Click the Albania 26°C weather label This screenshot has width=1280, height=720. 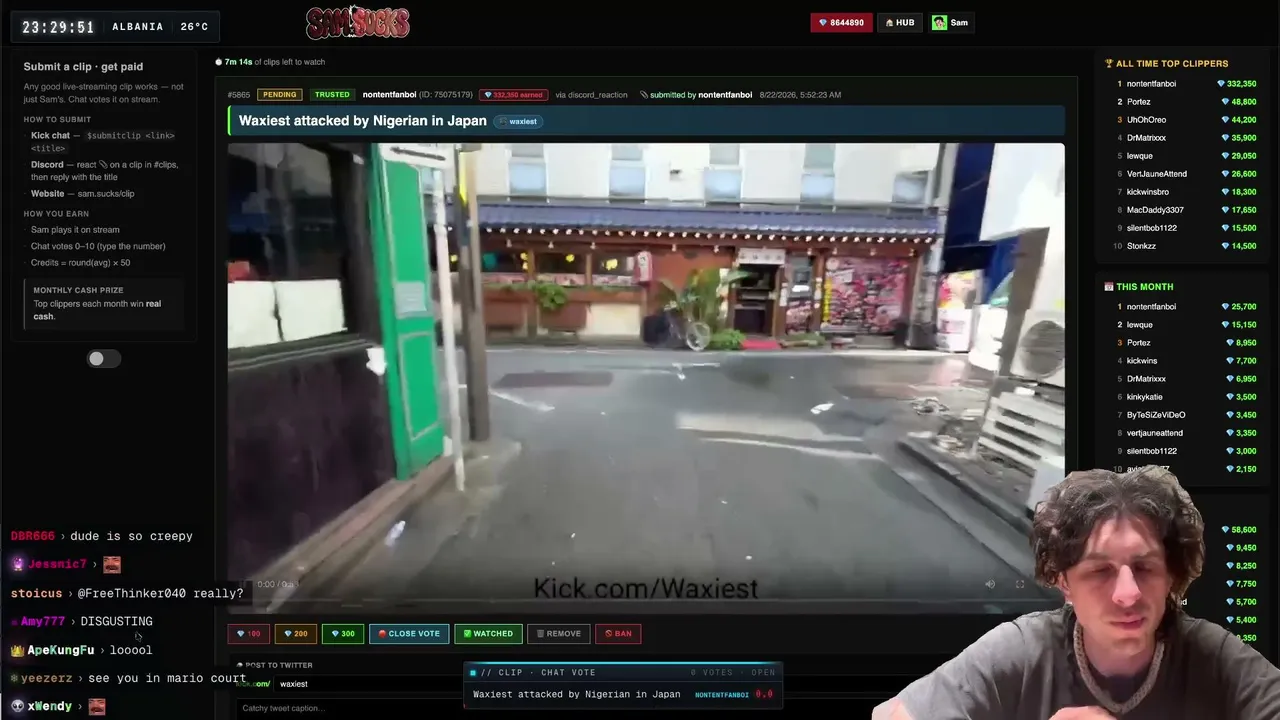160,27
